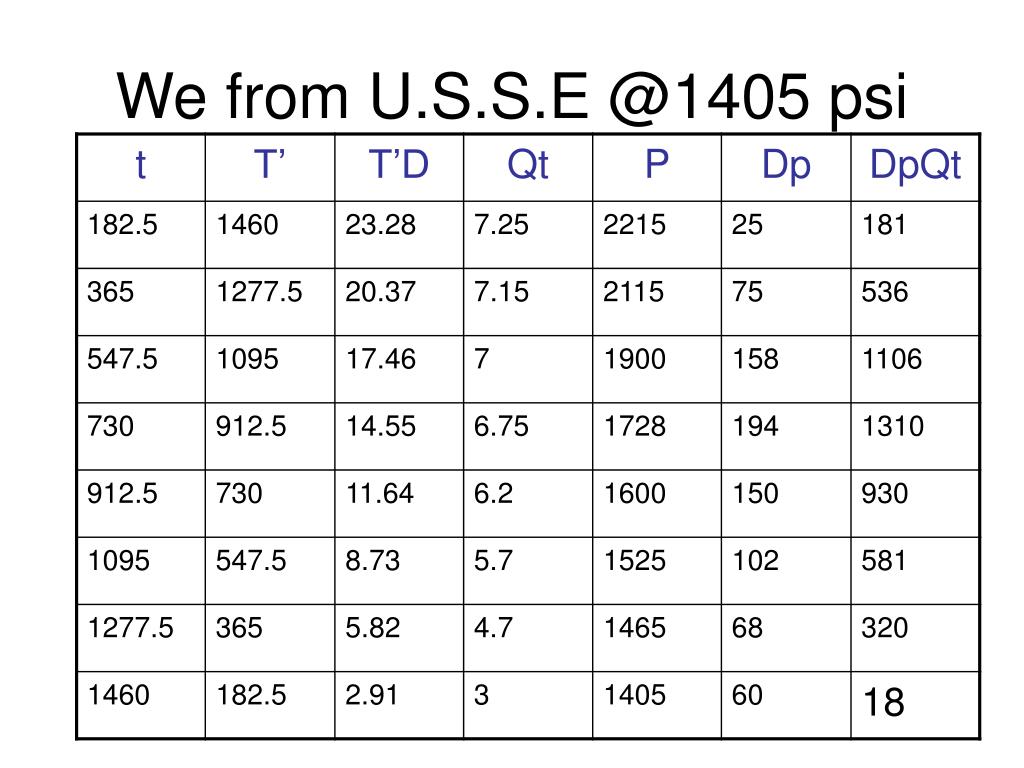Select the T' column header cell
The width and height of the screenshot is (1024, 768).
(x=270, y=167)
